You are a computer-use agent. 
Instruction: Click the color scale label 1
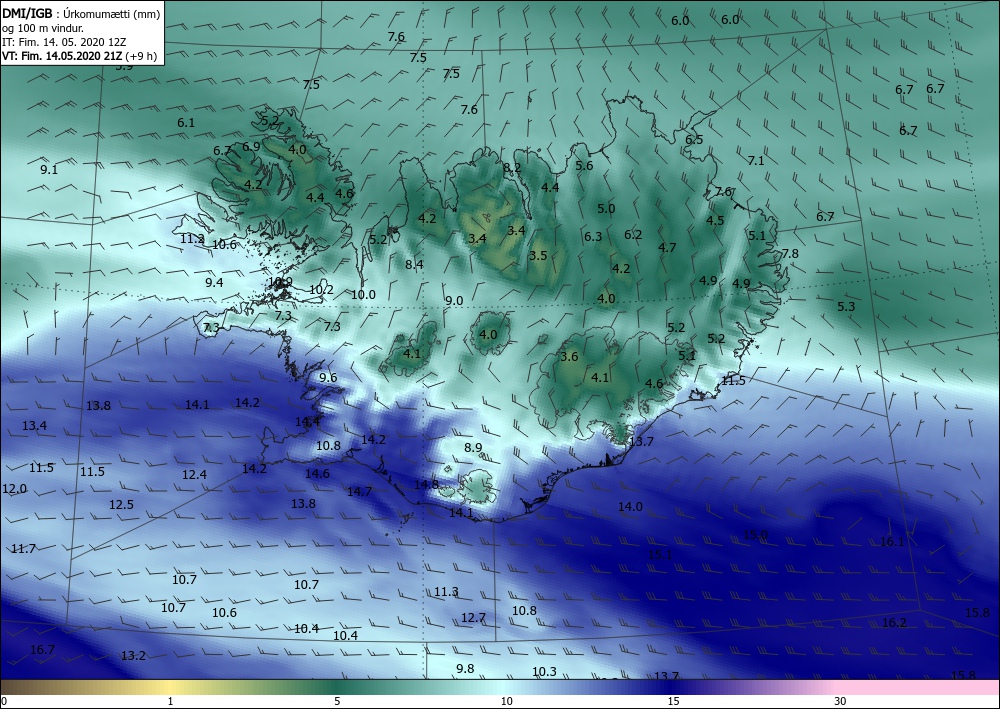170,701
